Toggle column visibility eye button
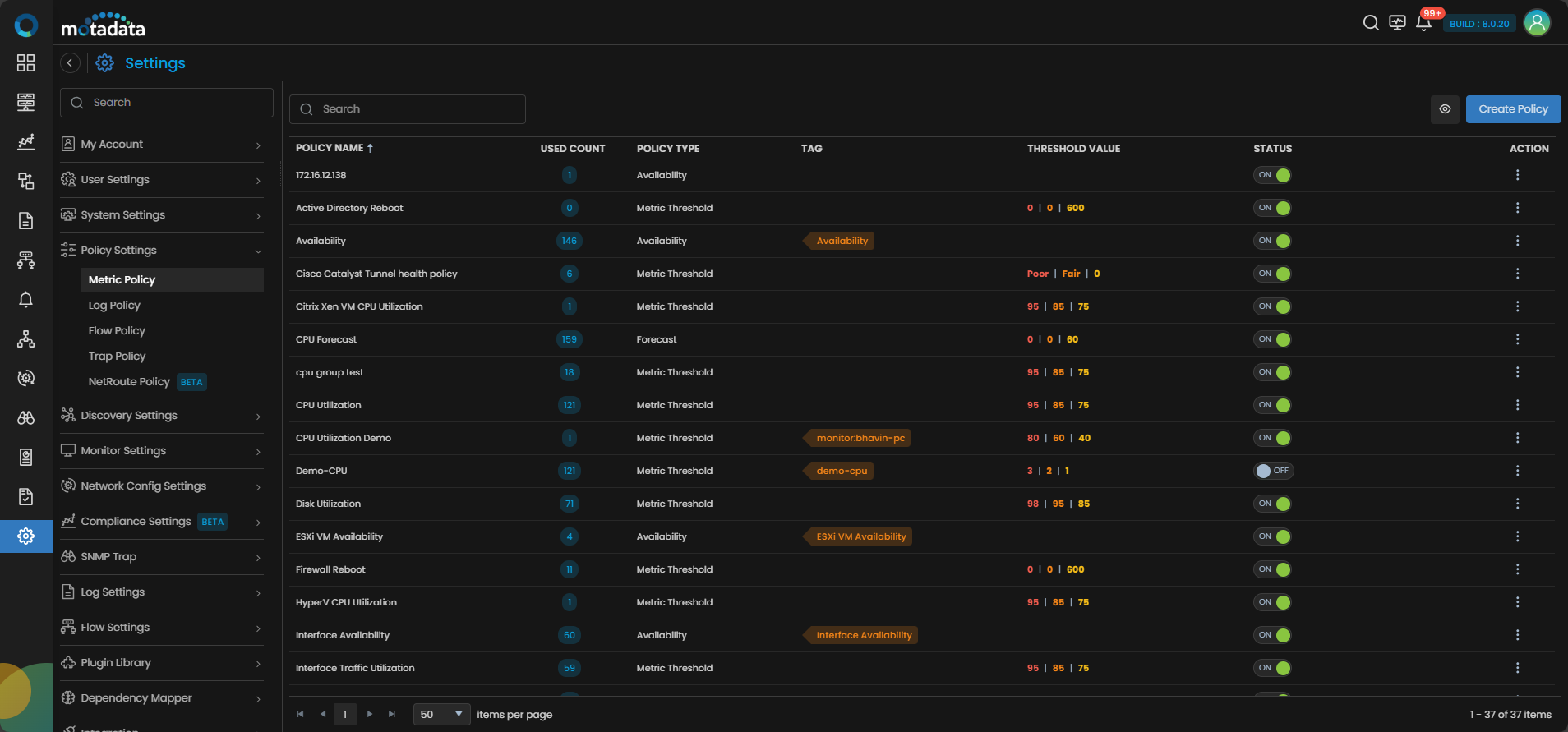The width and height of the screenshot is (1568, 732). 1445,109
